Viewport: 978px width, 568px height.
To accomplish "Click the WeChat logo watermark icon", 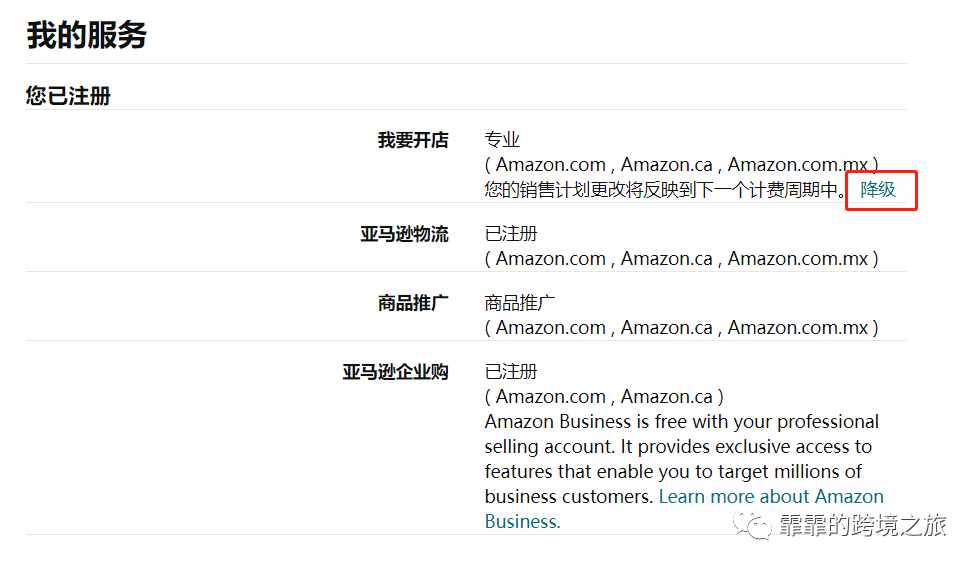I will pyautogui.click(x=752, y=526).
